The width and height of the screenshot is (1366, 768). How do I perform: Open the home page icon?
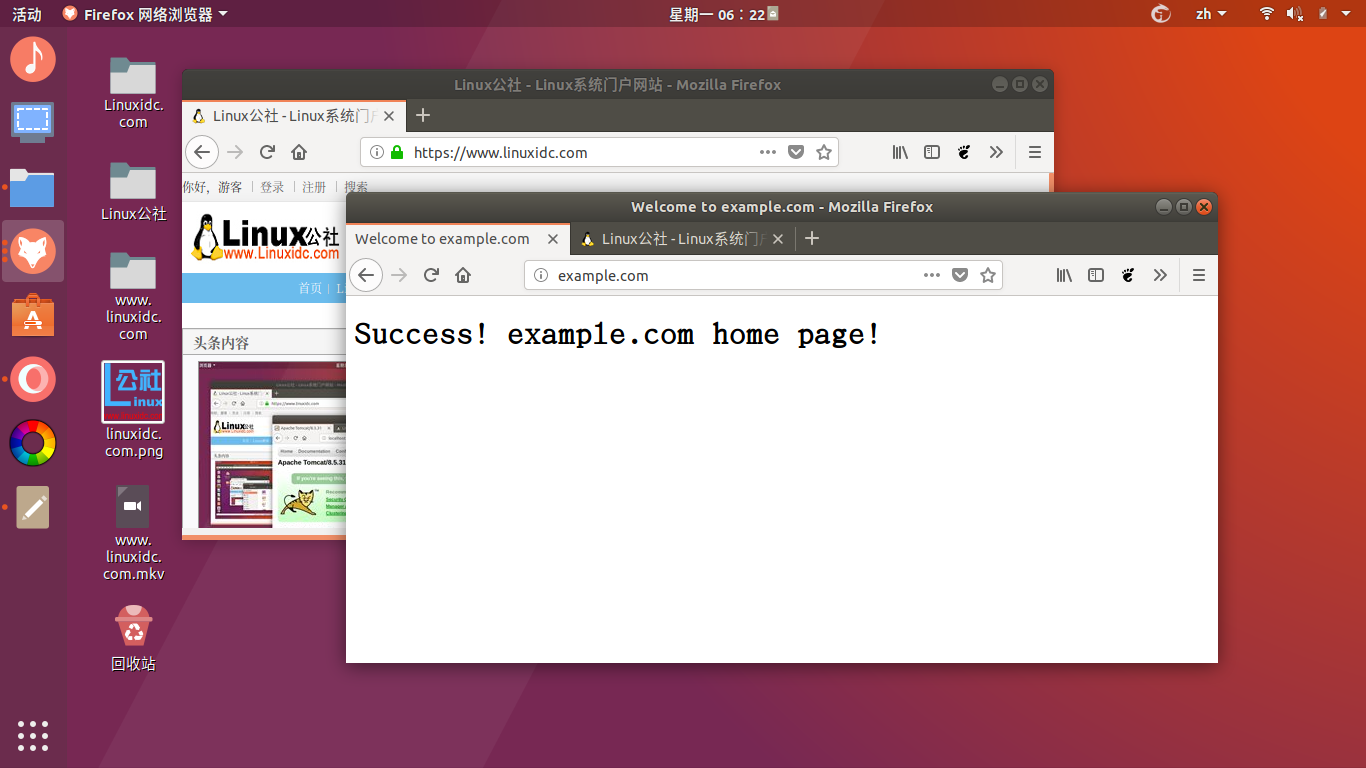click(x=463, y=275)
